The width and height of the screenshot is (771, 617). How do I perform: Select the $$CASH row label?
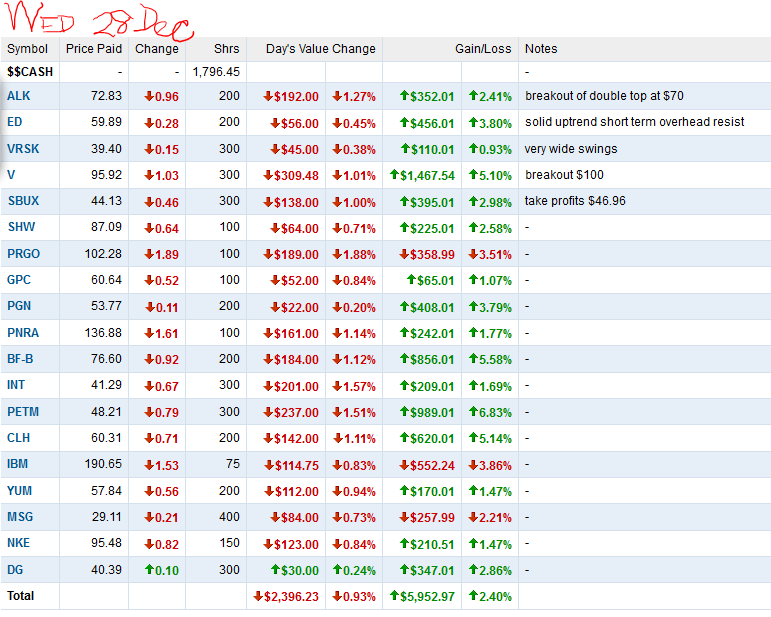pyautogui.click(x=30, y=72)
